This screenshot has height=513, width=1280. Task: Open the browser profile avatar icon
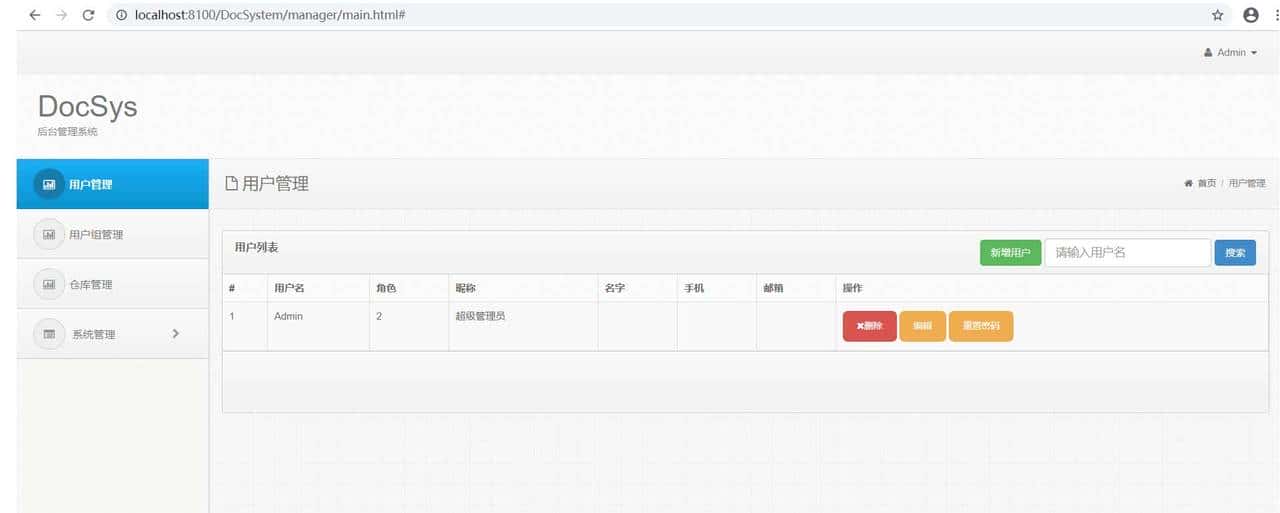[1250, 15]
